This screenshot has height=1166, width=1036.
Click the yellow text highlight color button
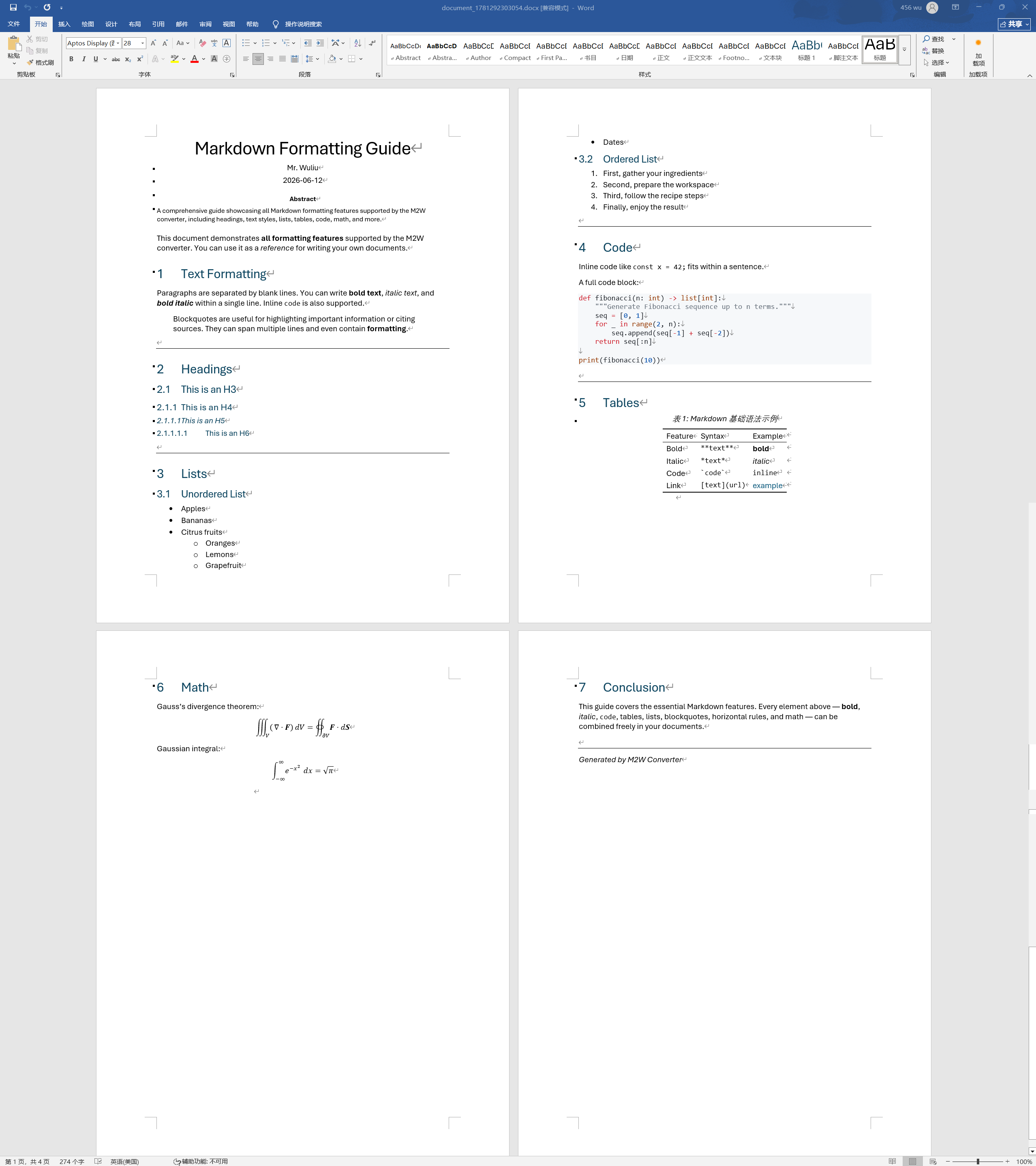(174, 59)
